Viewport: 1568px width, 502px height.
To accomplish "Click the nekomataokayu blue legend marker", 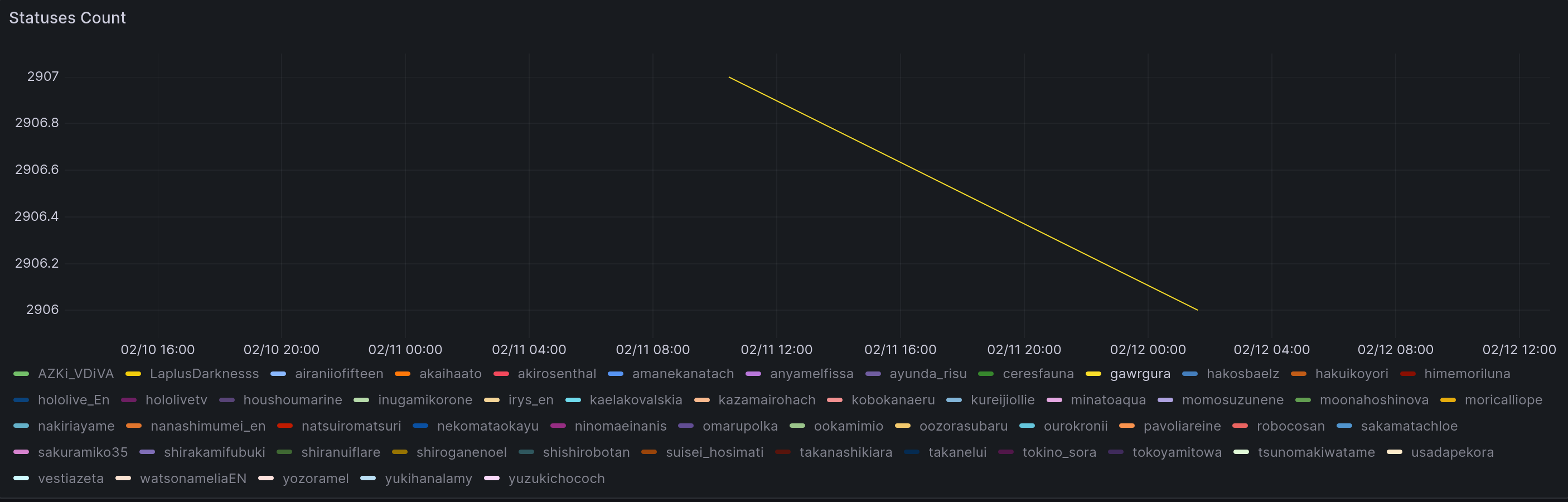I will tap(420, 427).
